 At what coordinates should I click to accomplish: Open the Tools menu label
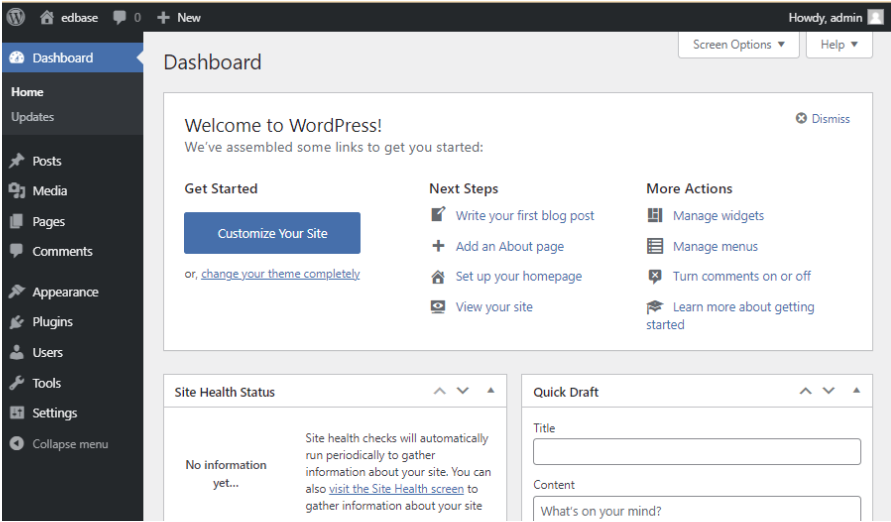[x=46, y=383]
